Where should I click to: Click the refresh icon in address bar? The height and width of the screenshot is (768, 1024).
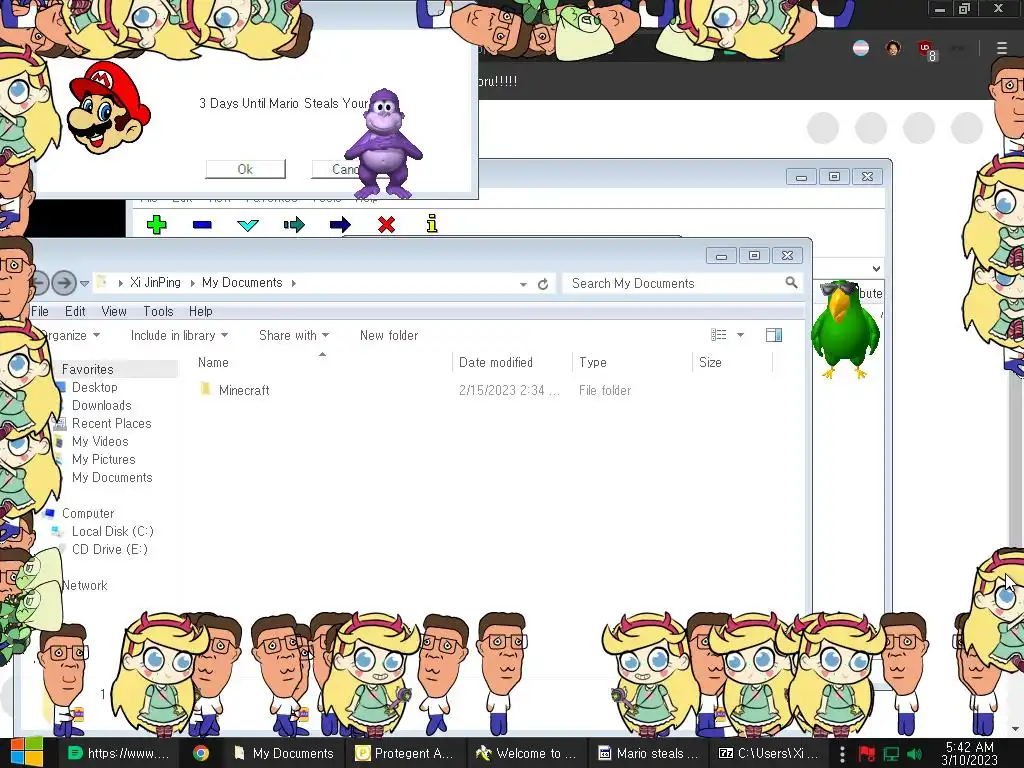(x=543, y=284)
